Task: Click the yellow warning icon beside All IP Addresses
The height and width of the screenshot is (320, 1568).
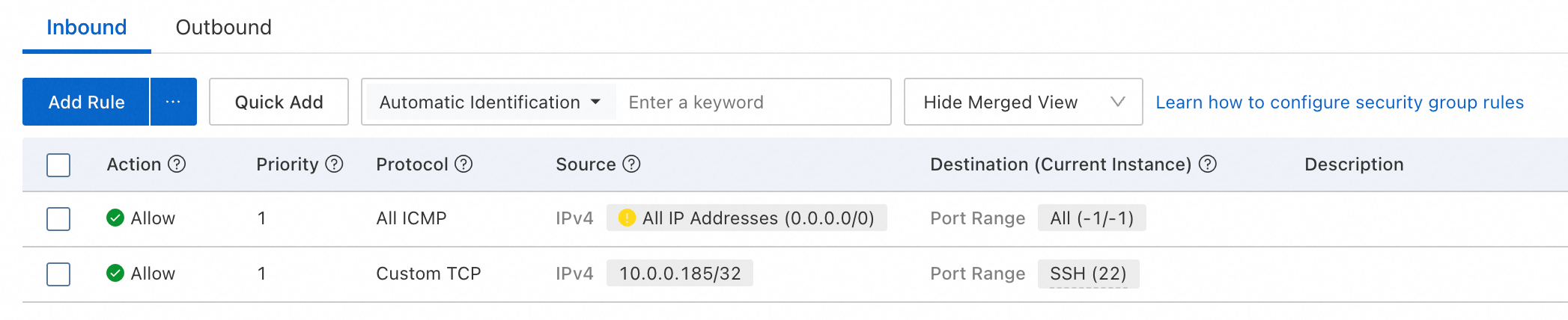Action: click(x=627, y=218)
